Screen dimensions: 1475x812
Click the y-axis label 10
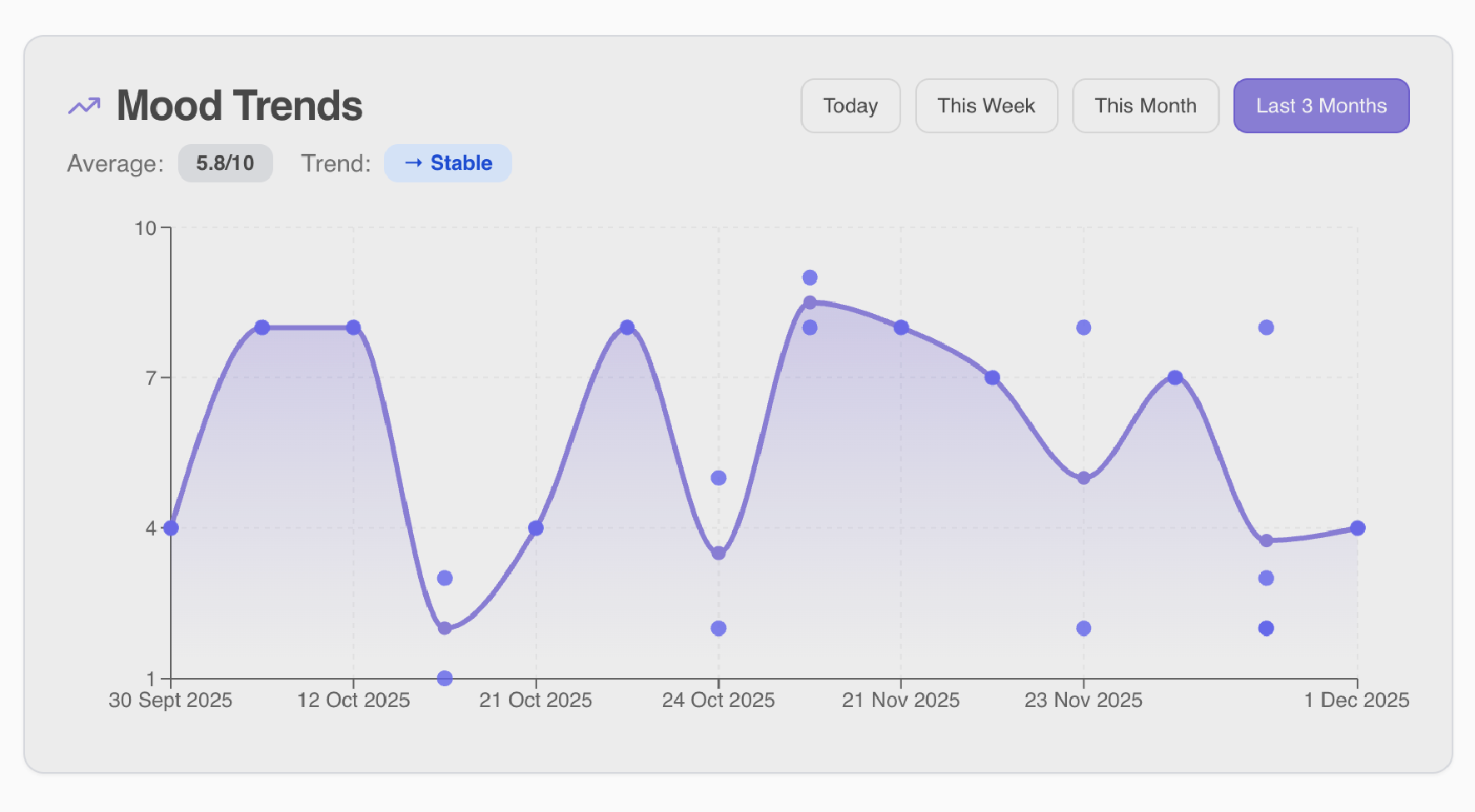tap(146, 228)
